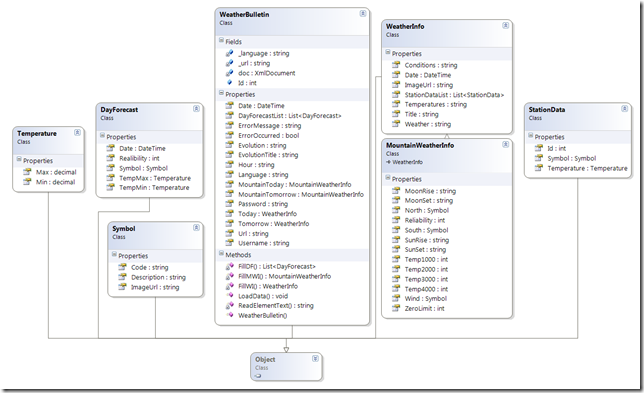
Task: Click the Temp1000 property icon
Action: 396,259
